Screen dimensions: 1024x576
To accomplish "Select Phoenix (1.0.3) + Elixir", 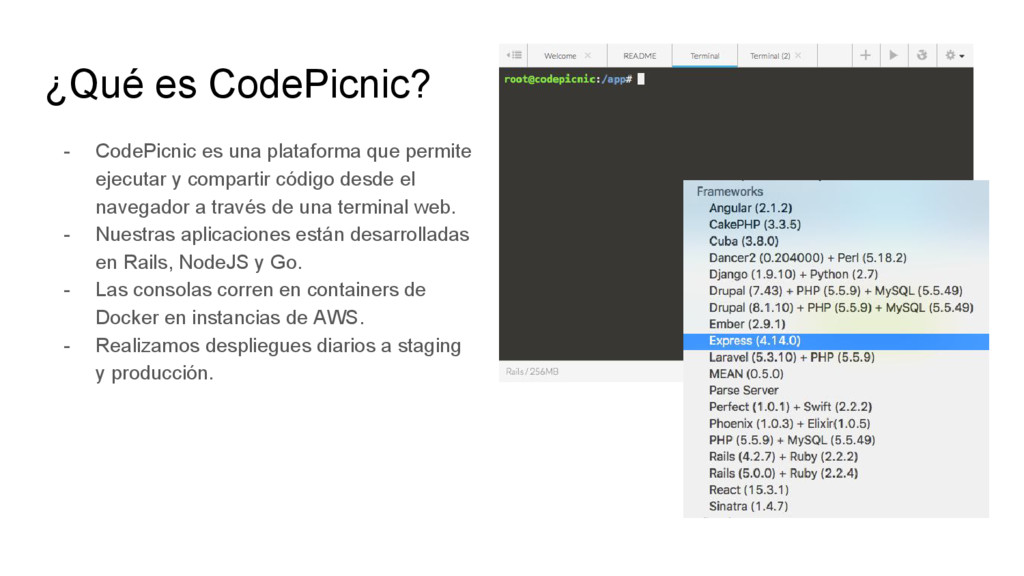I will pyautogui.click(x=790, y=424).
